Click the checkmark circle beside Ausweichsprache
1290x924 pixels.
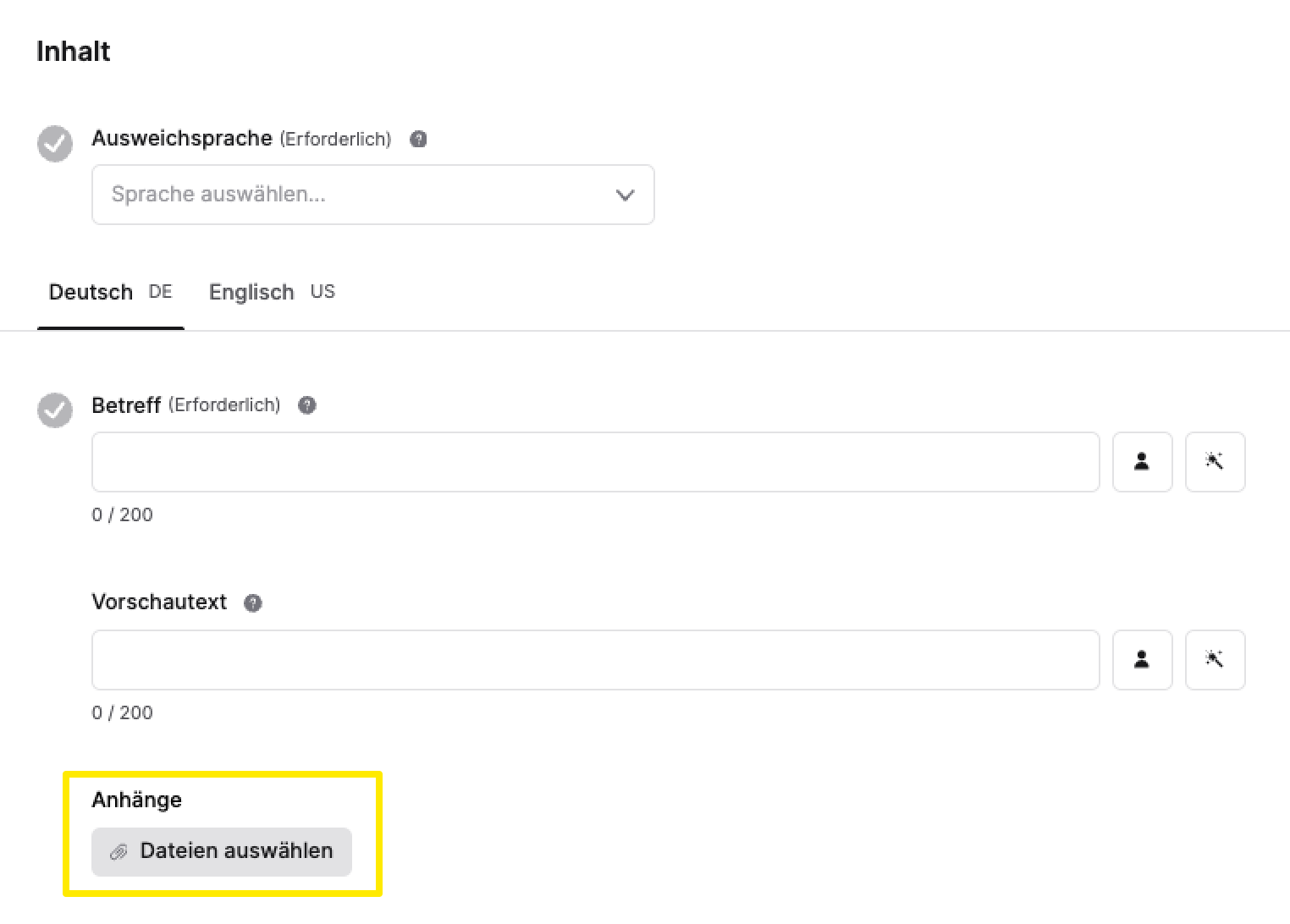pyautogui.click(x=54, y=144)
